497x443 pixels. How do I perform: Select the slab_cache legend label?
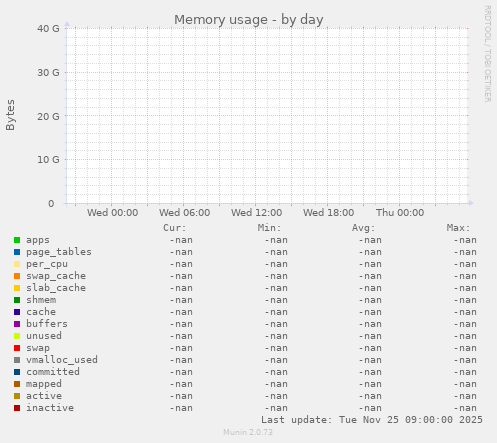56,288
